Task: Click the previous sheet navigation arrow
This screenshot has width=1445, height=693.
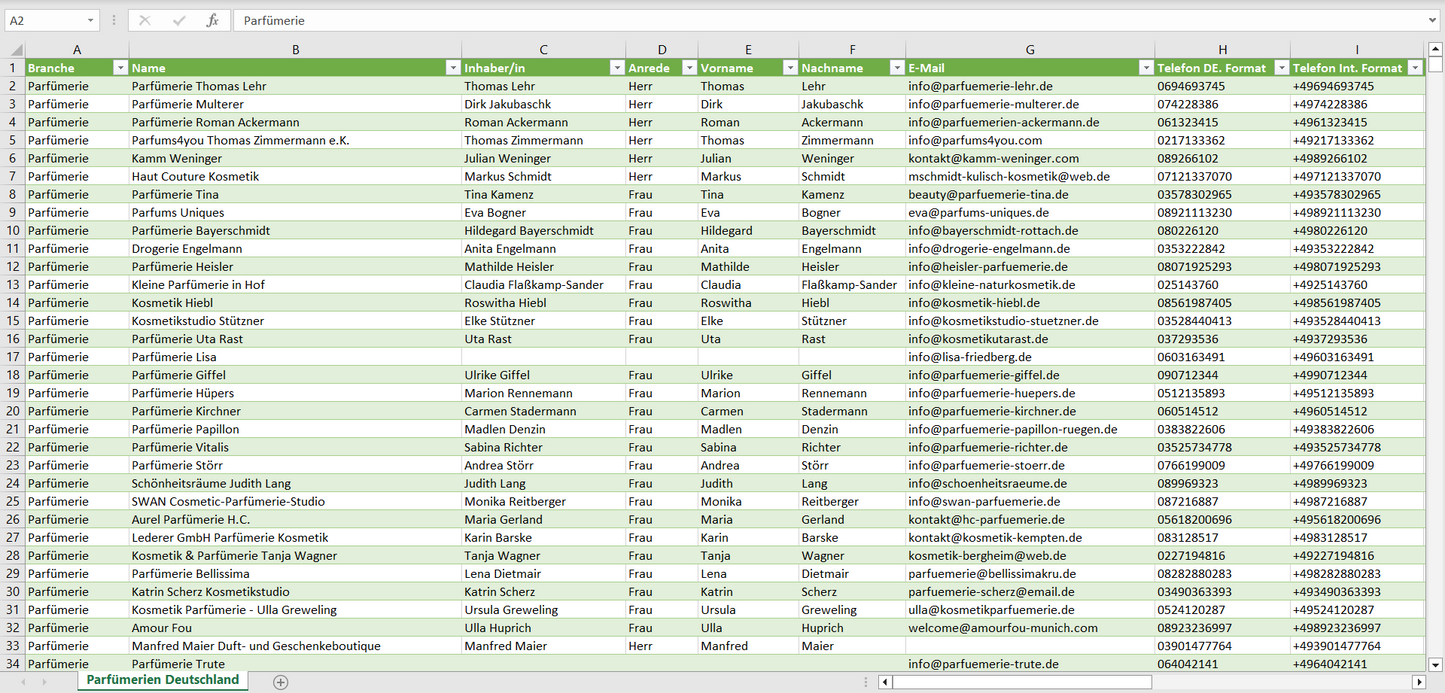Action: click(21, 682)
